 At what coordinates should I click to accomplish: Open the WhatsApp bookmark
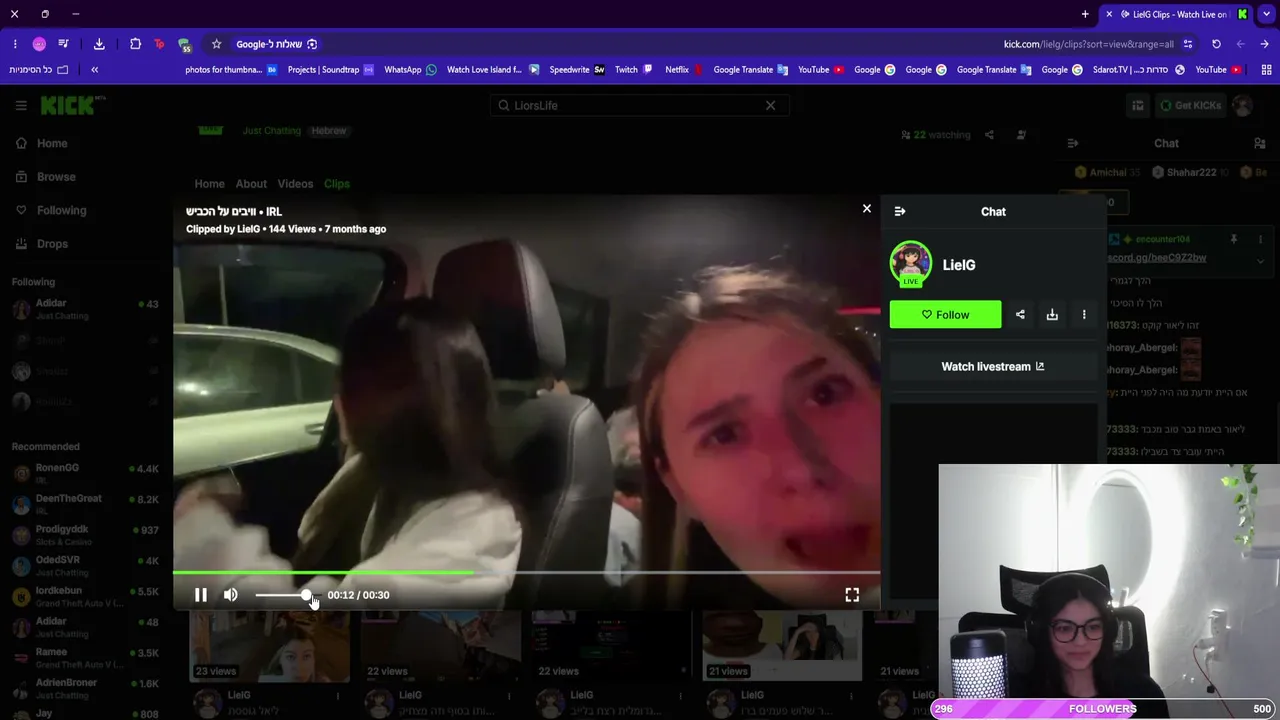click(410, 70)
